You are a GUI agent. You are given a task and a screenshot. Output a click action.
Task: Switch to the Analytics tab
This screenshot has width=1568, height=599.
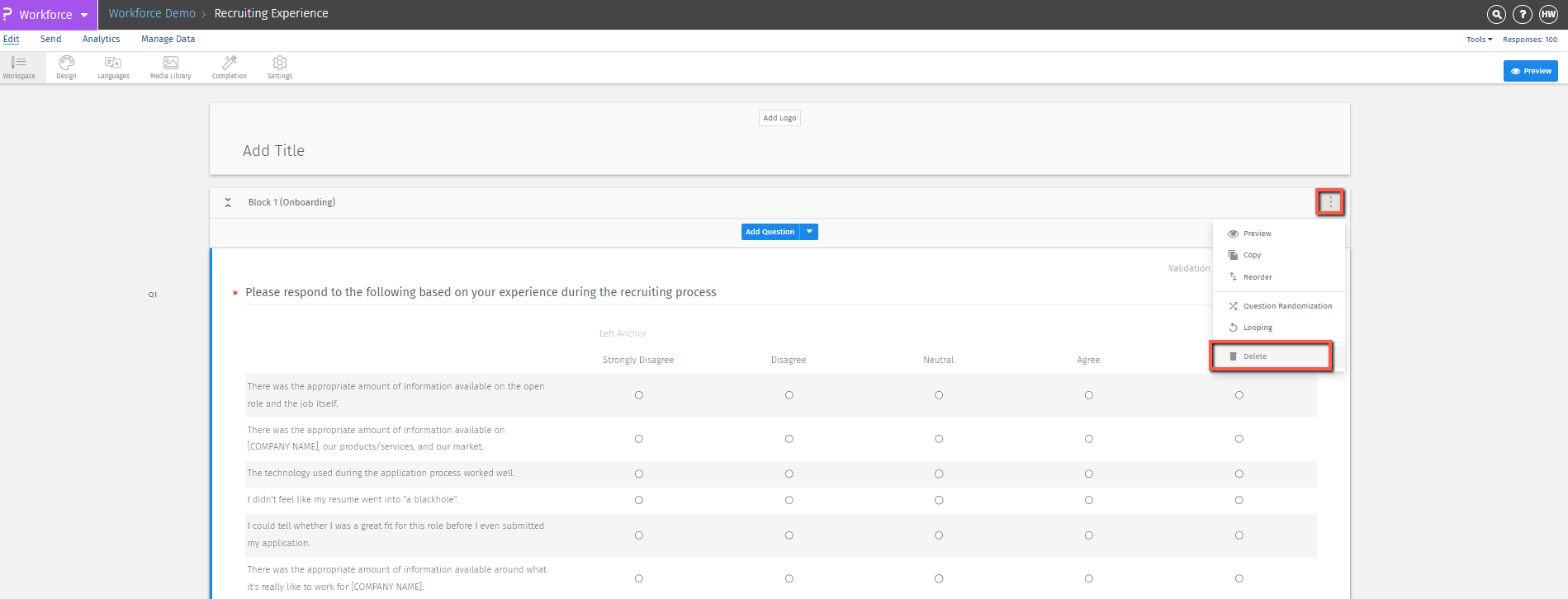tap(101, 39)
